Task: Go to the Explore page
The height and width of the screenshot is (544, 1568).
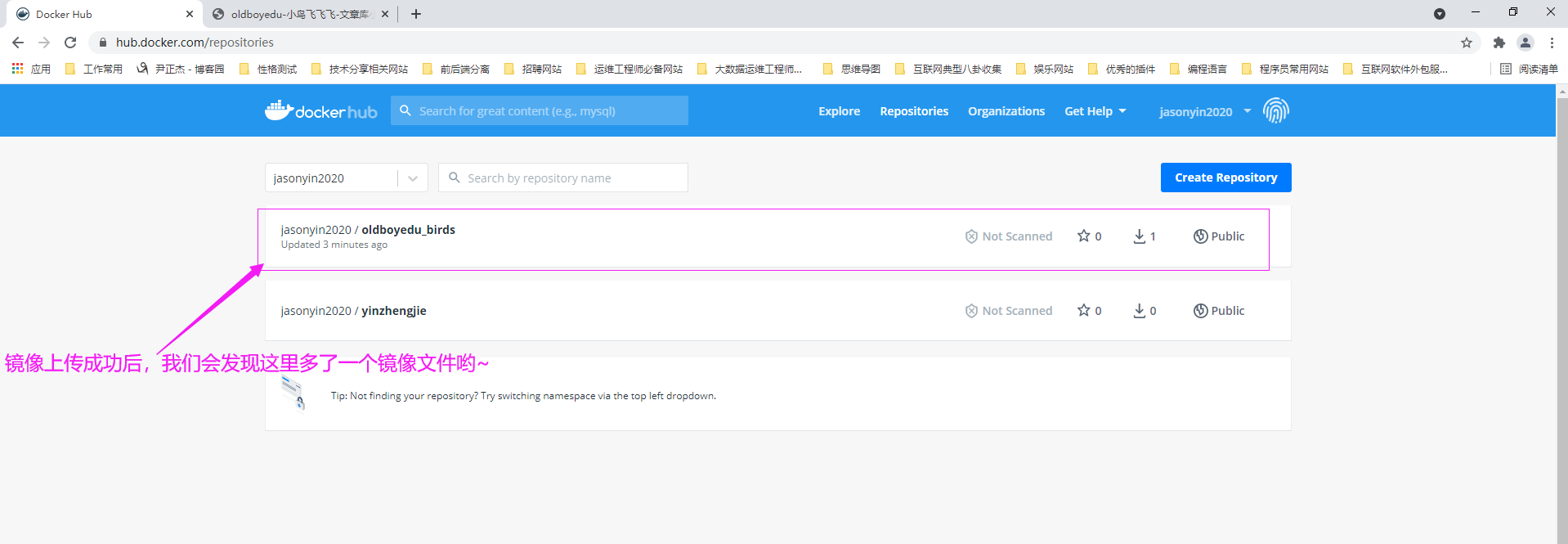Action: [x=839, y=111]
